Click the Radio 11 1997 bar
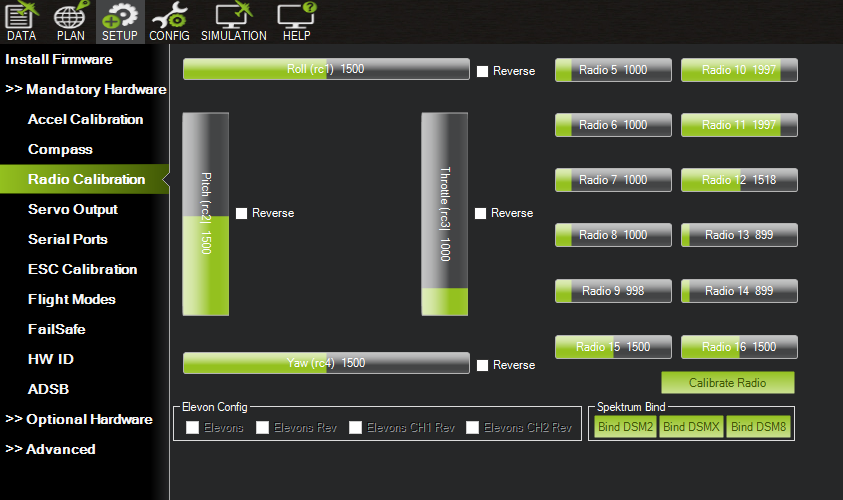843x500 pixels. tap(739, 125)
